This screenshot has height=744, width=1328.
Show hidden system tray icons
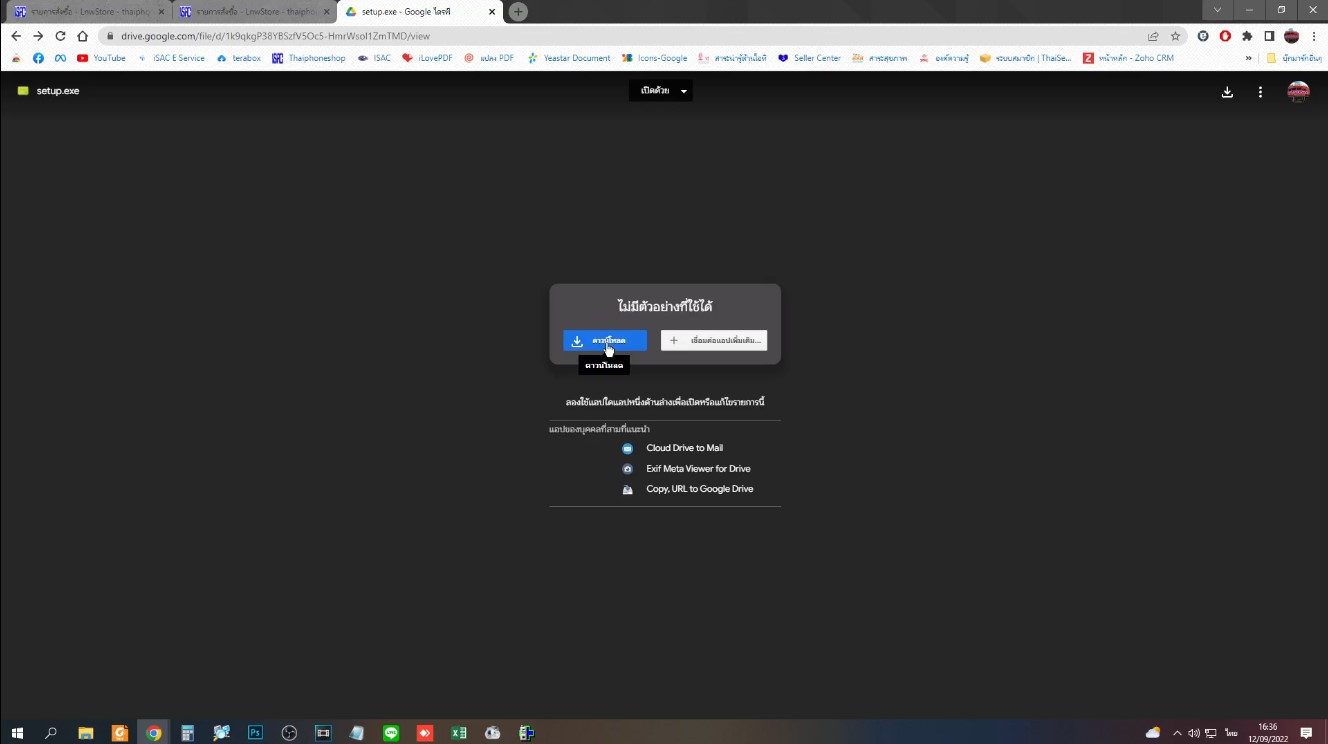tap(1177, 733)
